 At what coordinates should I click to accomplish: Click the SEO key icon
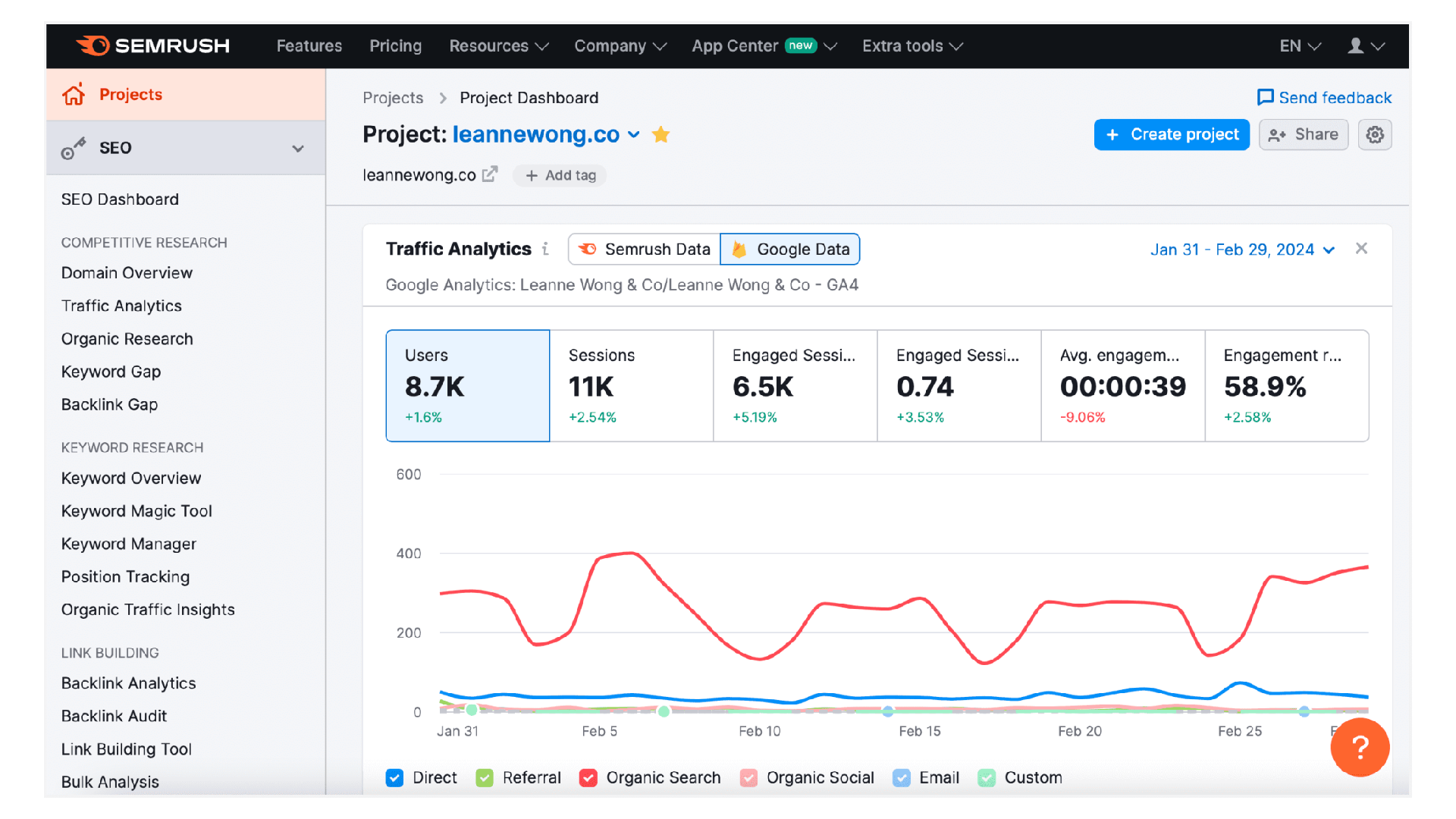(74, 148)
